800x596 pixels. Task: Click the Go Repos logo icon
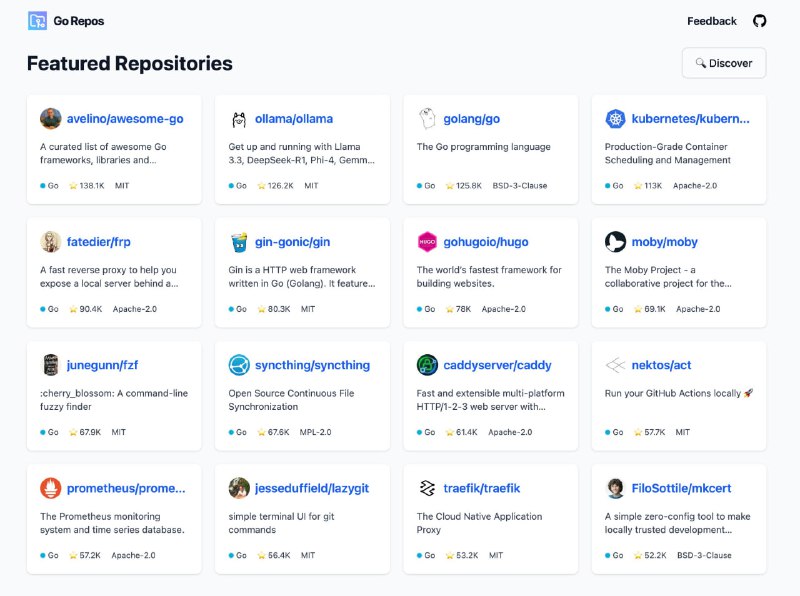click(37, 21)
